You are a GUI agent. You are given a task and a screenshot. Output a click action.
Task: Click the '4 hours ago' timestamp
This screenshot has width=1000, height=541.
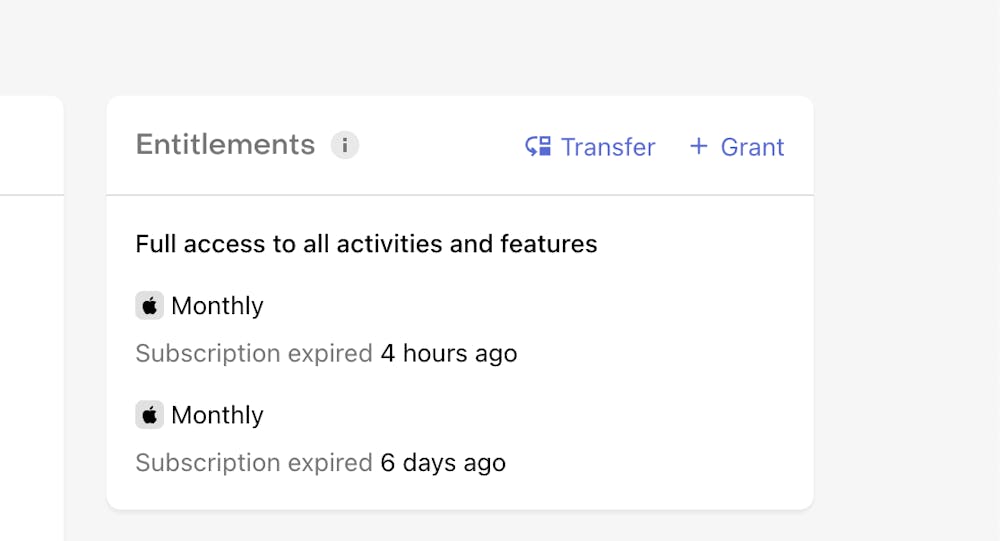448,353
